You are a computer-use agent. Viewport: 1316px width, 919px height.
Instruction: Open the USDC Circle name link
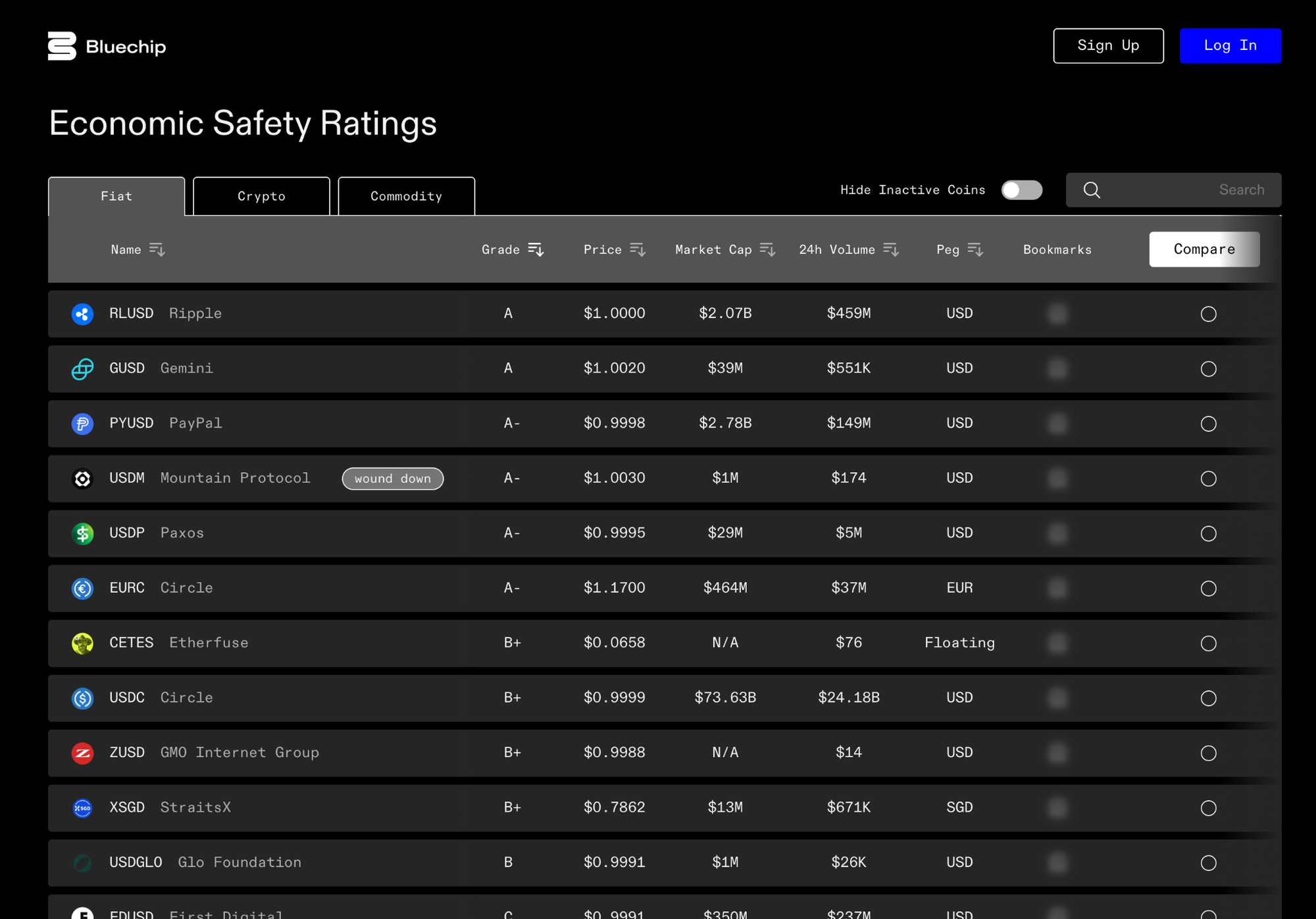(x=161, y=698)
